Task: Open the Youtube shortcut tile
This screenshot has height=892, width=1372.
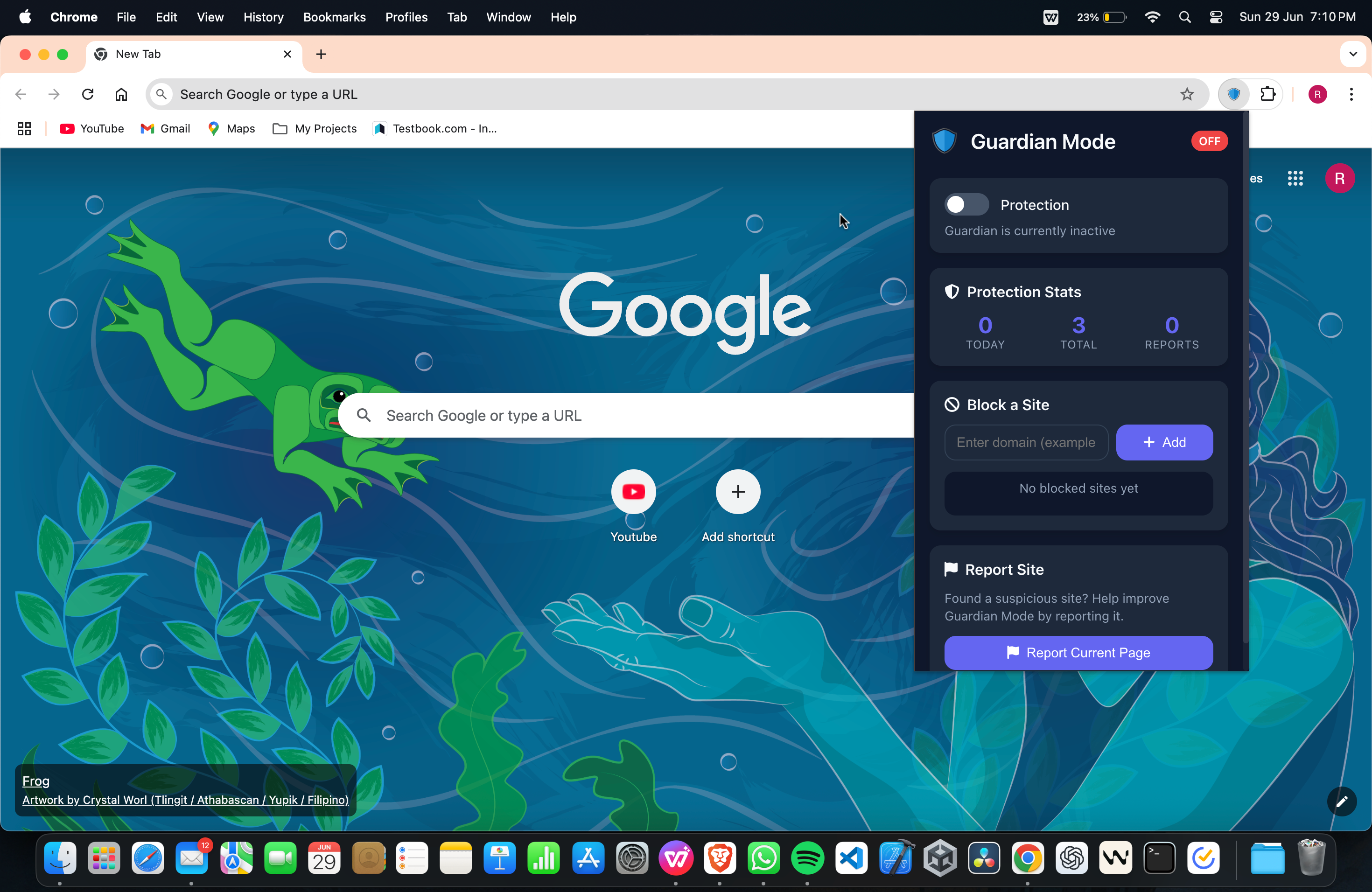Action: click(633, 492)
